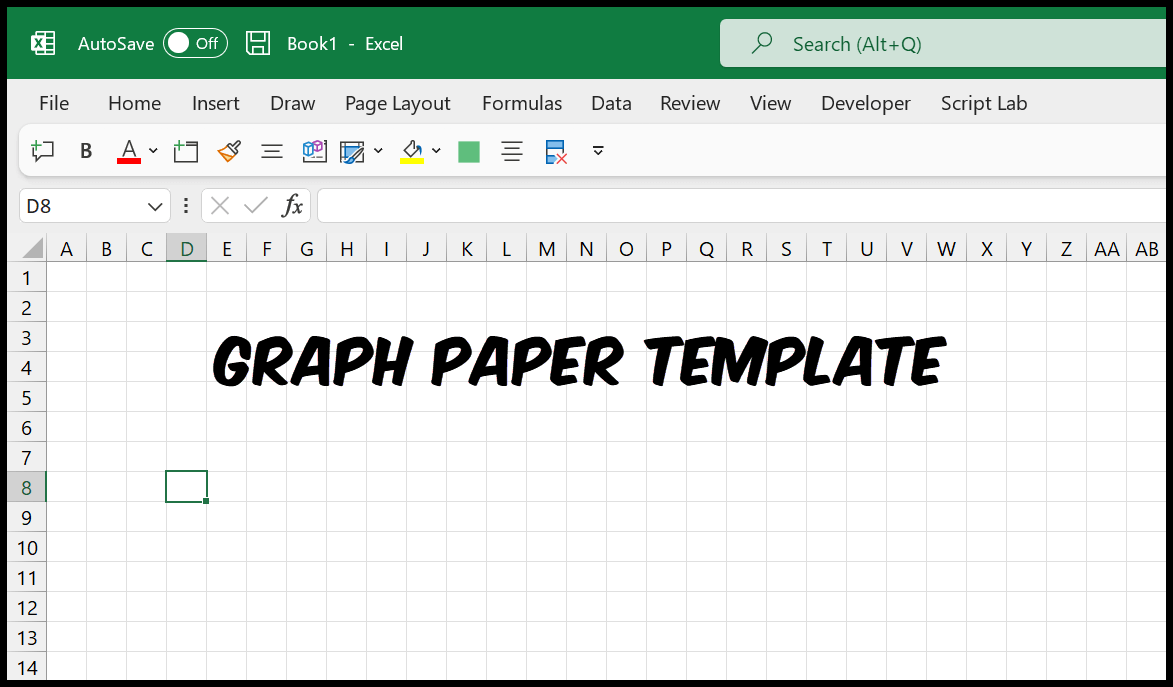Screen dimensions: 1173x687
Task: Click the three-dot formula bar handle
Action: click(186, 206)
